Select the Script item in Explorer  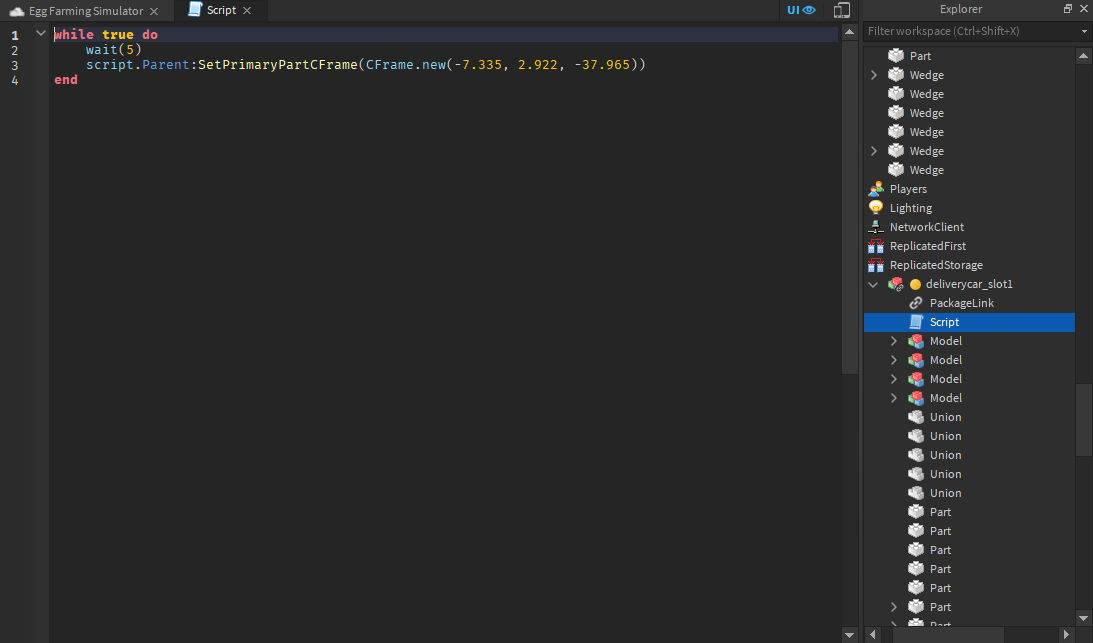click(944, 322)
